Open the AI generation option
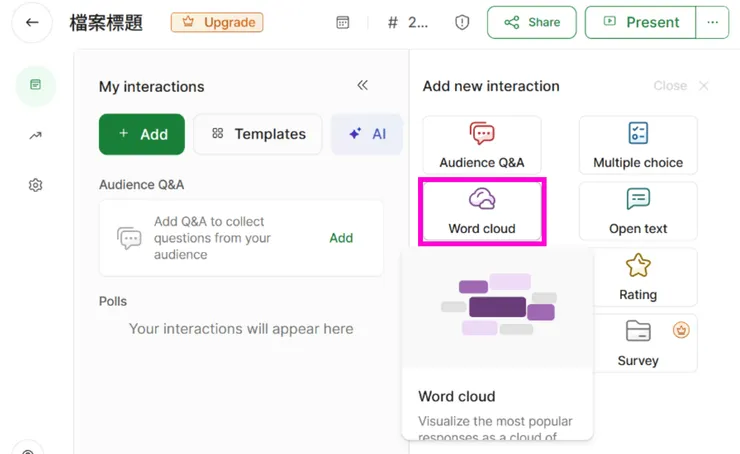This screenshot has height=454, width=740. point(367,134)
